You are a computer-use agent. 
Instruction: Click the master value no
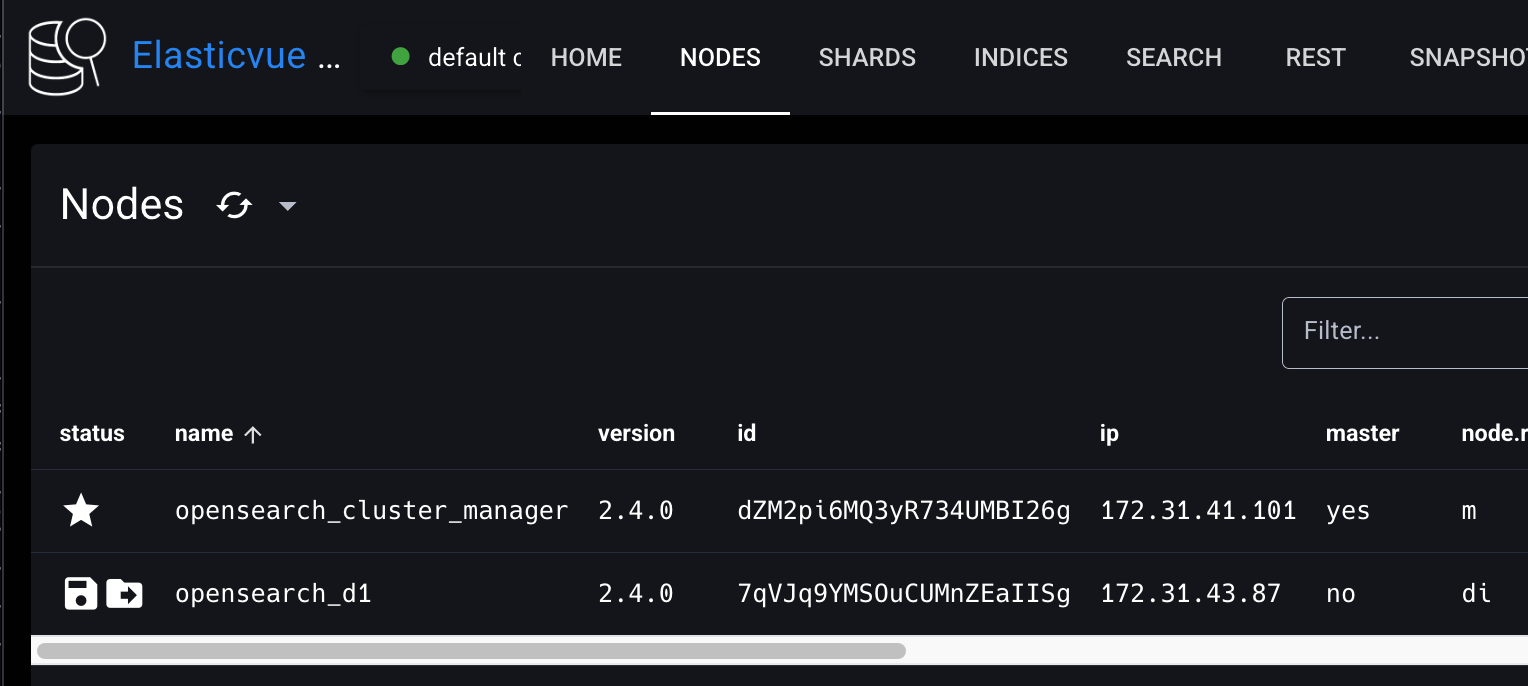tap(1340, 594)
